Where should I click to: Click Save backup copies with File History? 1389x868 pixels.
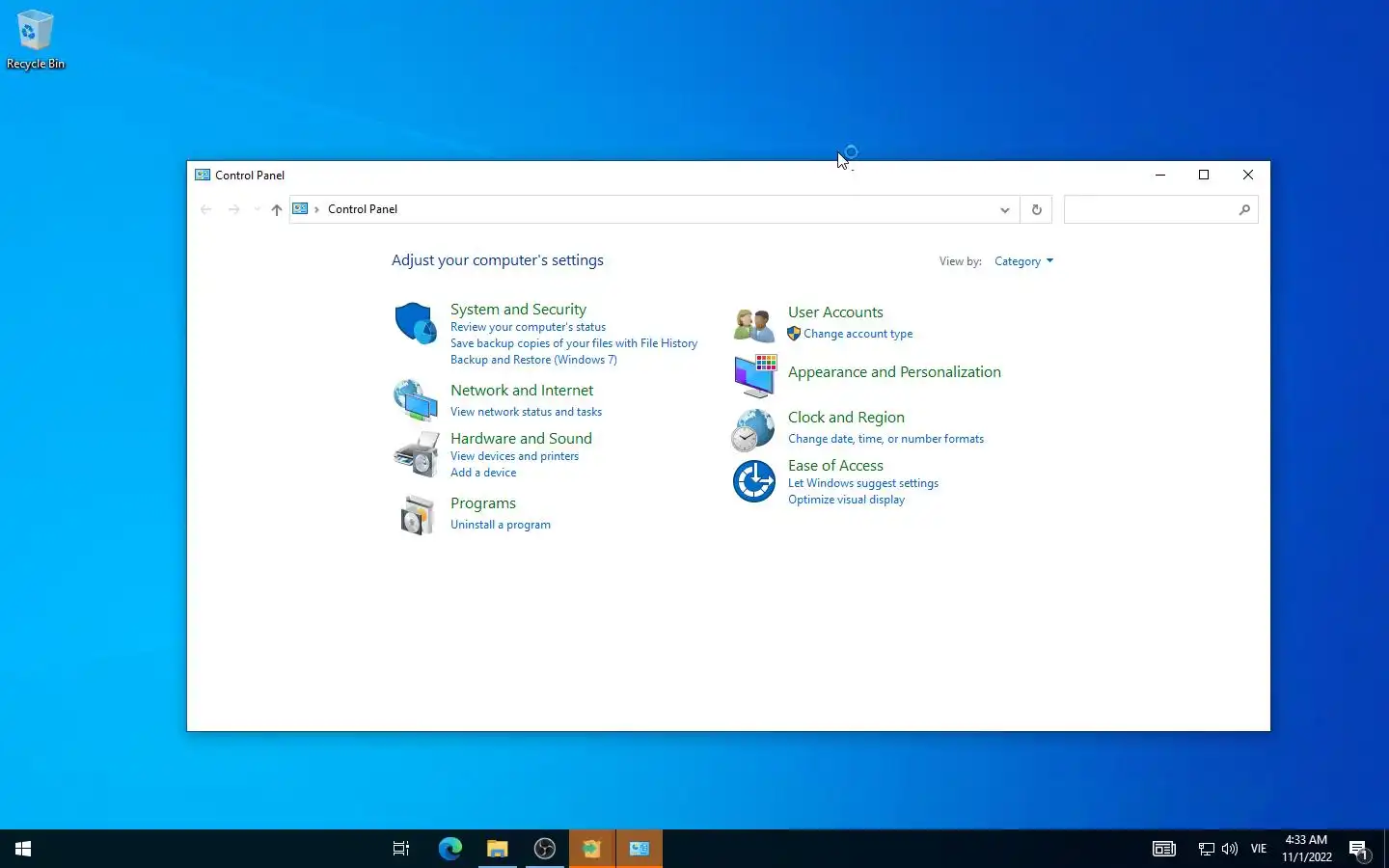tap(574, 343)
